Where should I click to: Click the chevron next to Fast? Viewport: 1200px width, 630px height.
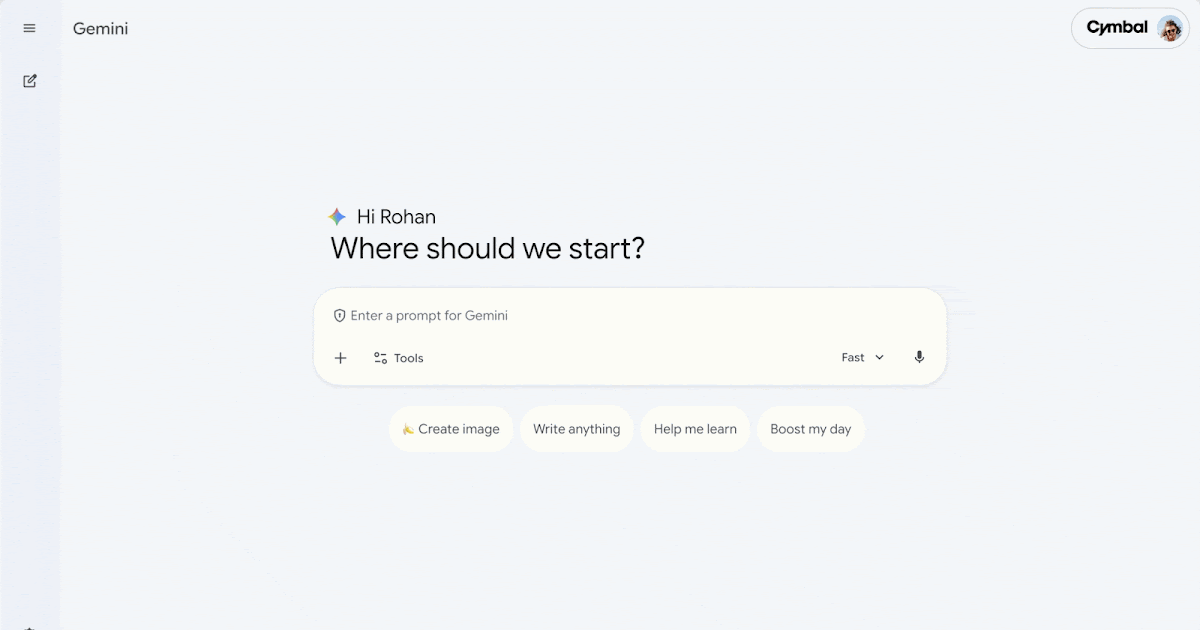point(879,357)
